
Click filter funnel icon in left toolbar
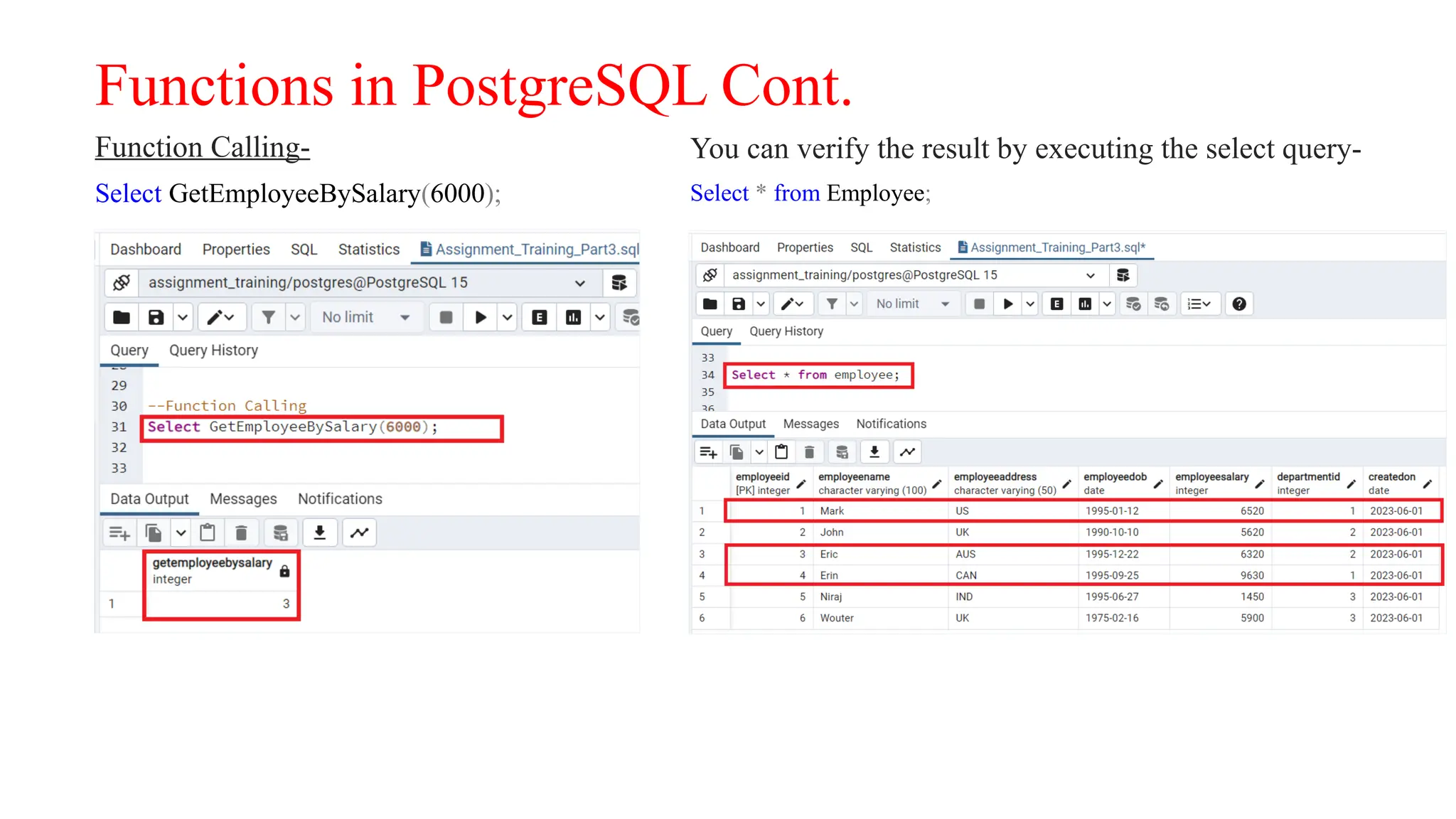click(x=268, y=317)
